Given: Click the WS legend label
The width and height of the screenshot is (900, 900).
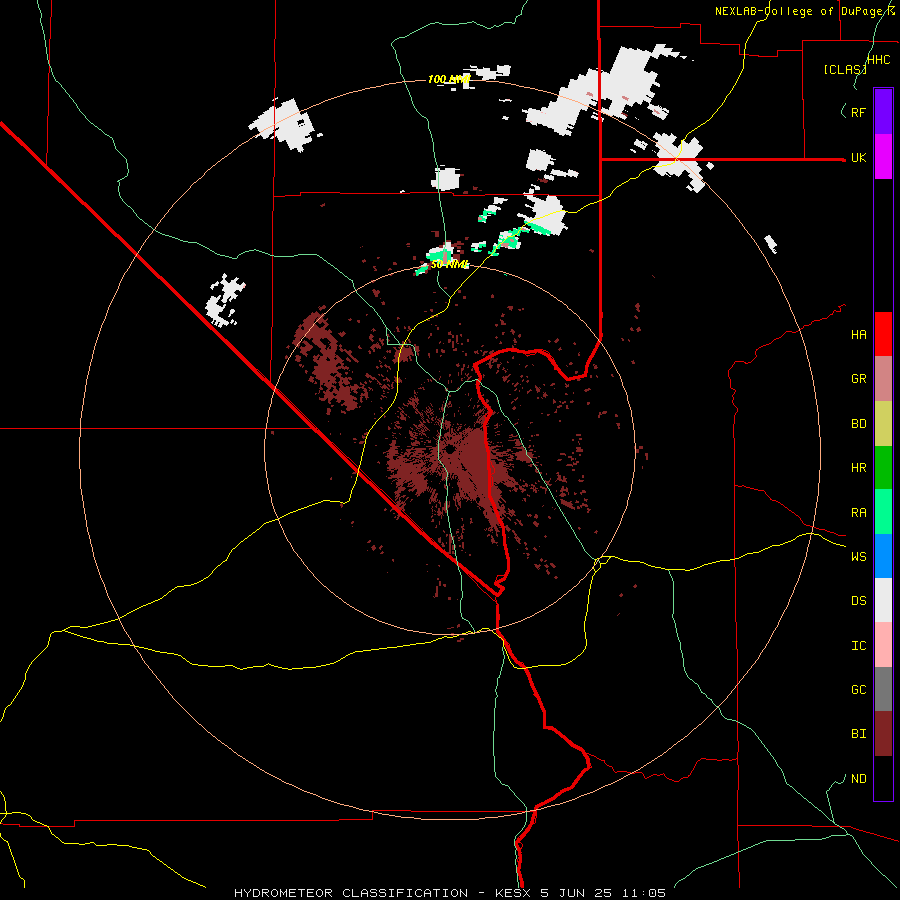Looking at the screenshot, I should coord(858,557).
